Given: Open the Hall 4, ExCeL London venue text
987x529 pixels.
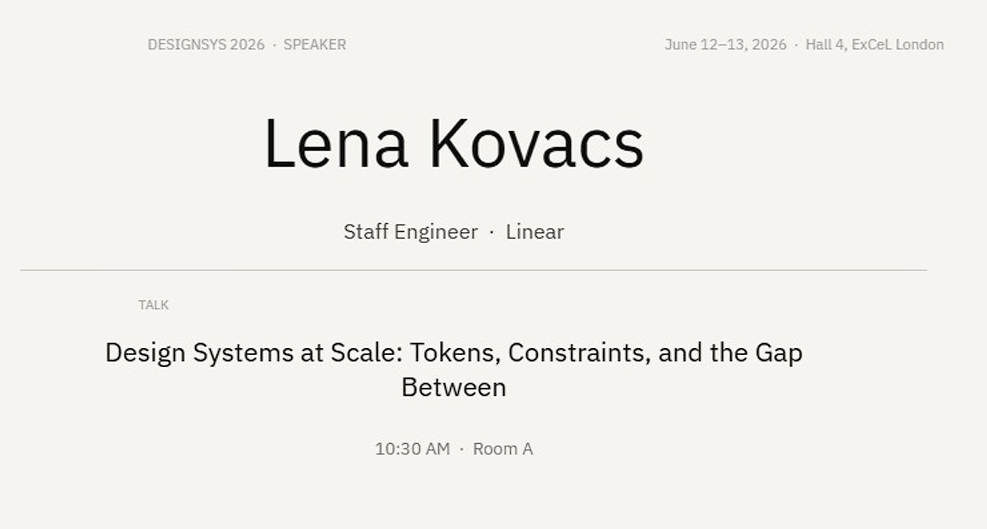Looking at the screenshot, I should pyautogui.click(x=874, y=45).
